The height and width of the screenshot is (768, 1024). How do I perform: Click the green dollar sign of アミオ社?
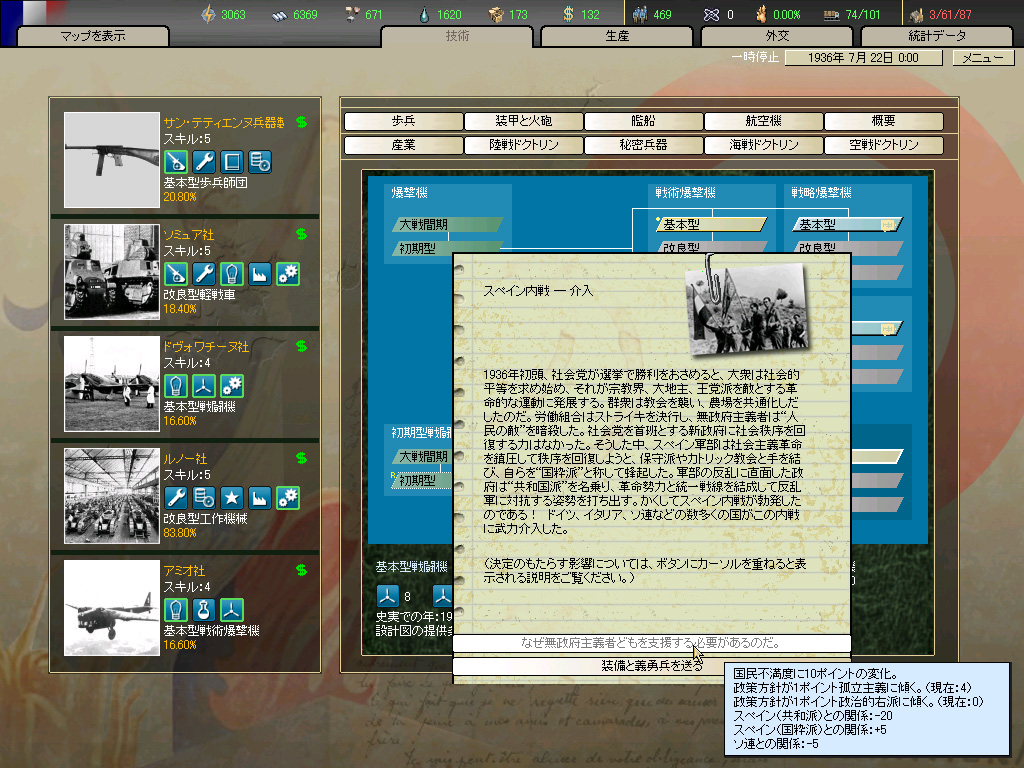[x=301, y=570]
